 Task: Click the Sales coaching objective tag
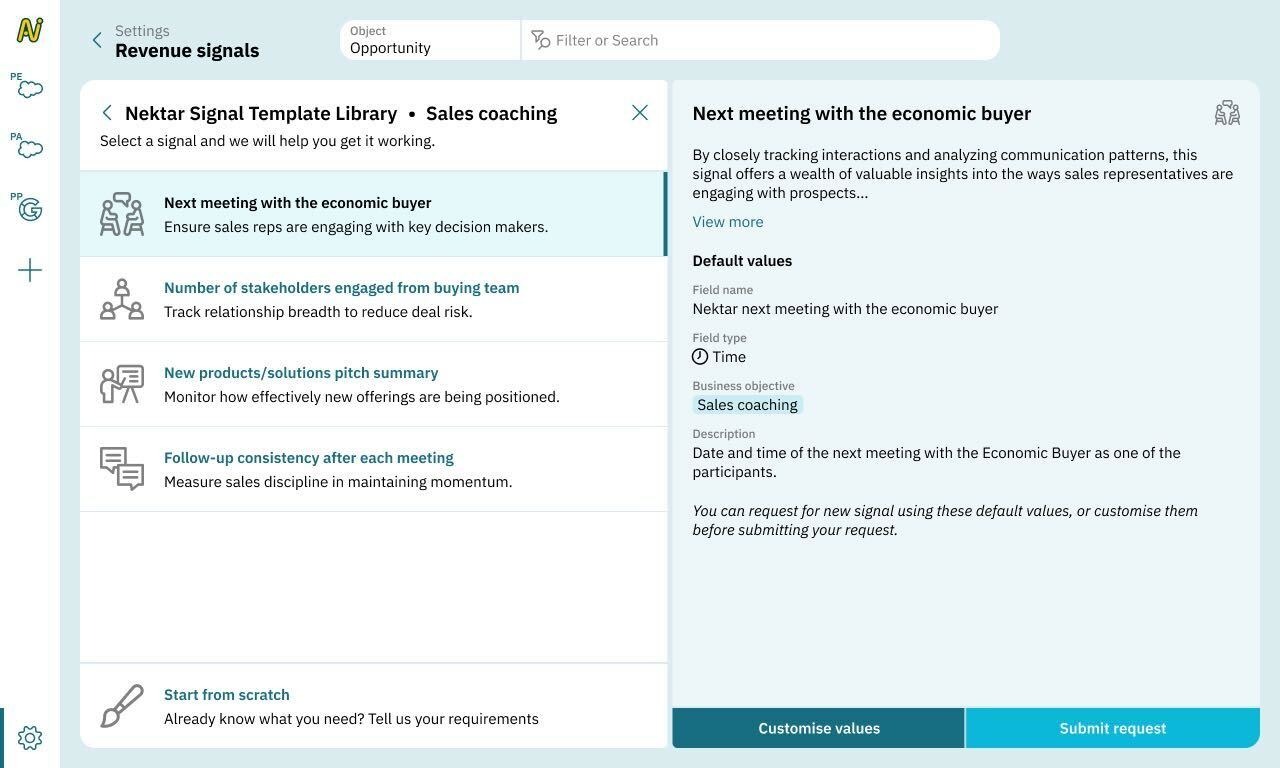(747, 405)
